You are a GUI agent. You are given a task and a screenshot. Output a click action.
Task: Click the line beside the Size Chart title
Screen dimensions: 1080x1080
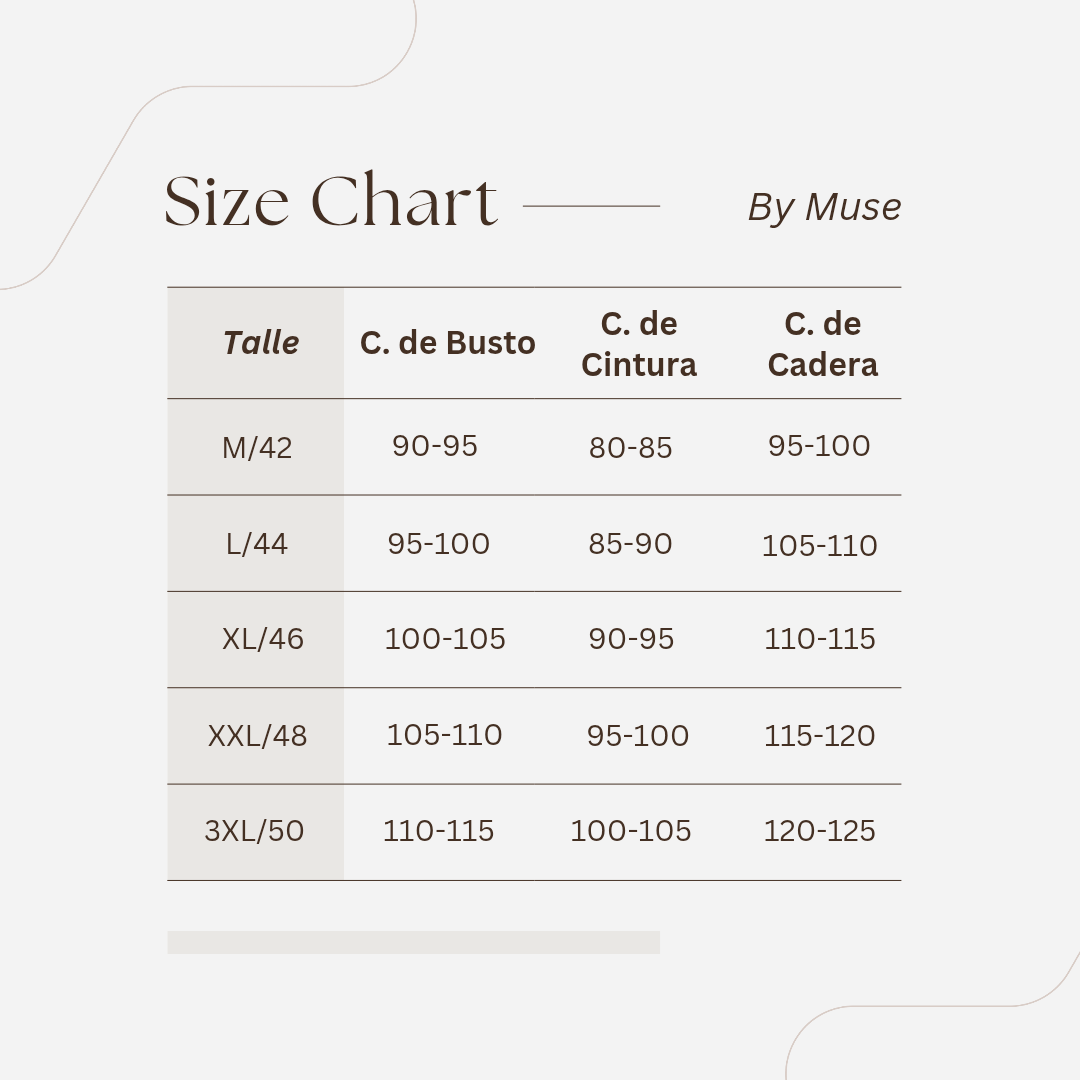click(591, 206)
